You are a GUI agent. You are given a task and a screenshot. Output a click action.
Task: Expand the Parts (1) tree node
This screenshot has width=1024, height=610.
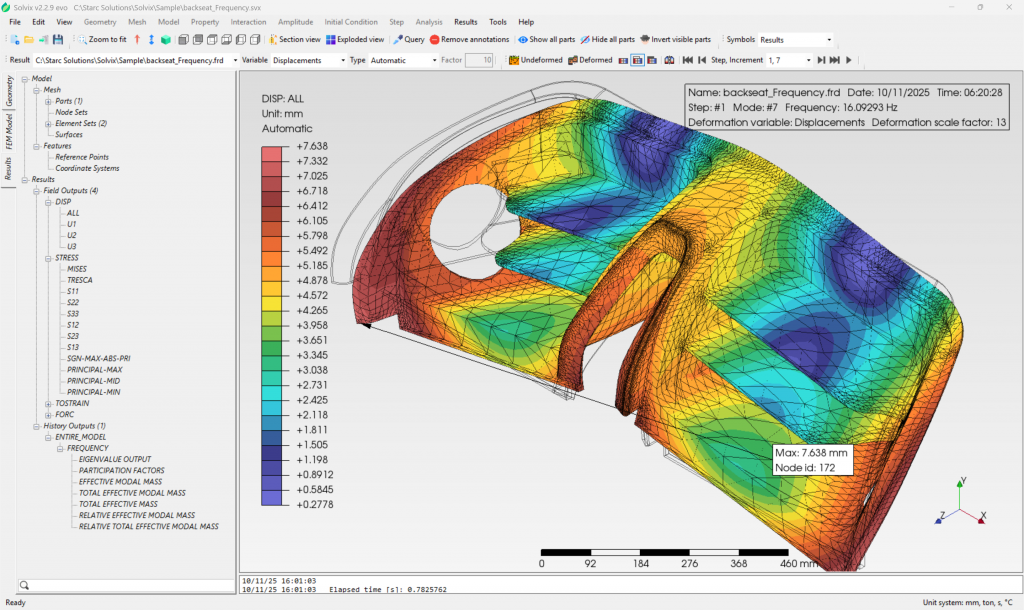tap(47, 101)
